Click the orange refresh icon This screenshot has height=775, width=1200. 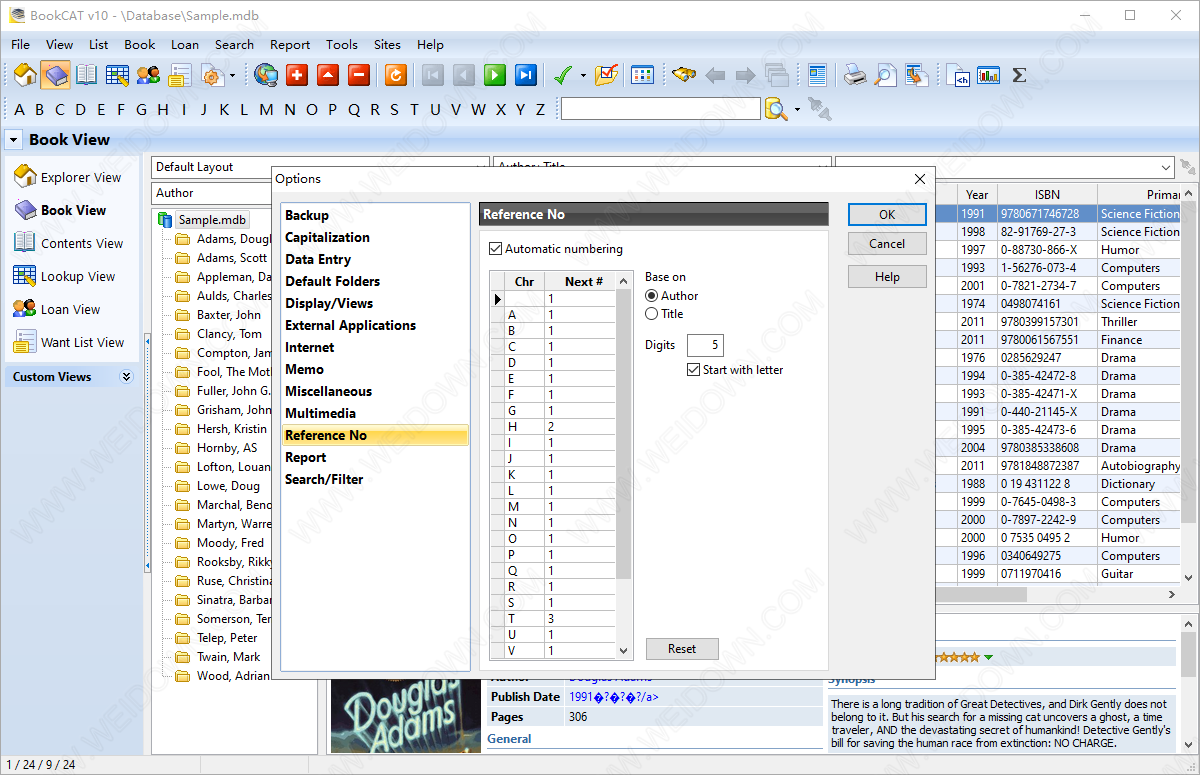(x=396, y=75)
